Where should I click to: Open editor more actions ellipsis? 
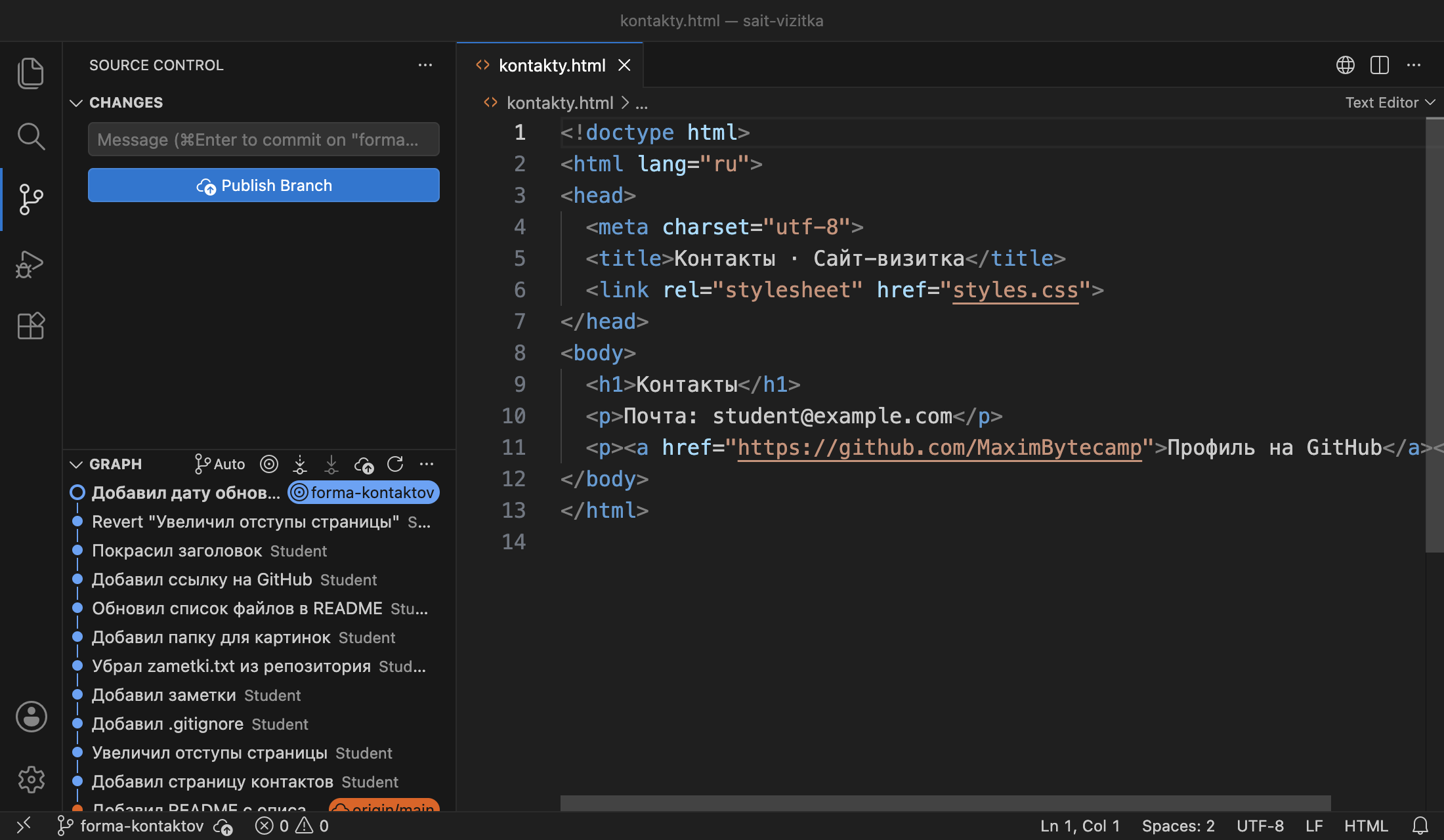pos(1414,65)
